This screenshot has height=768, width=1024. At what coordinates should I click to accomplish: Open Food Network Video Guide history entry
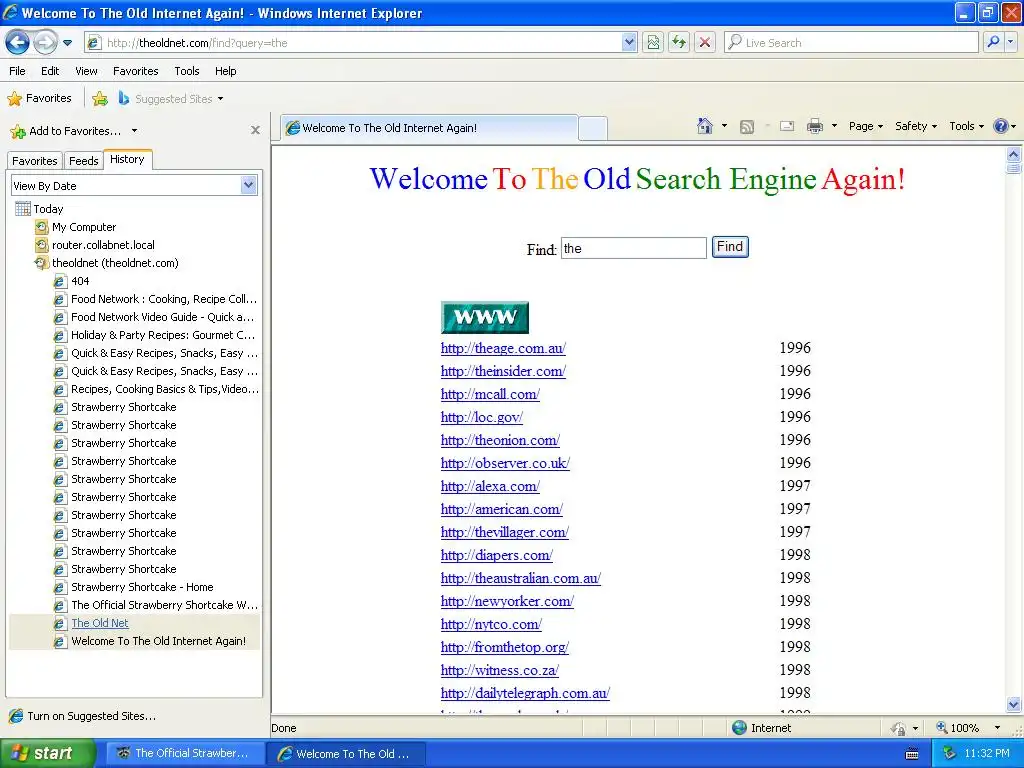click(x=154, y=317)
